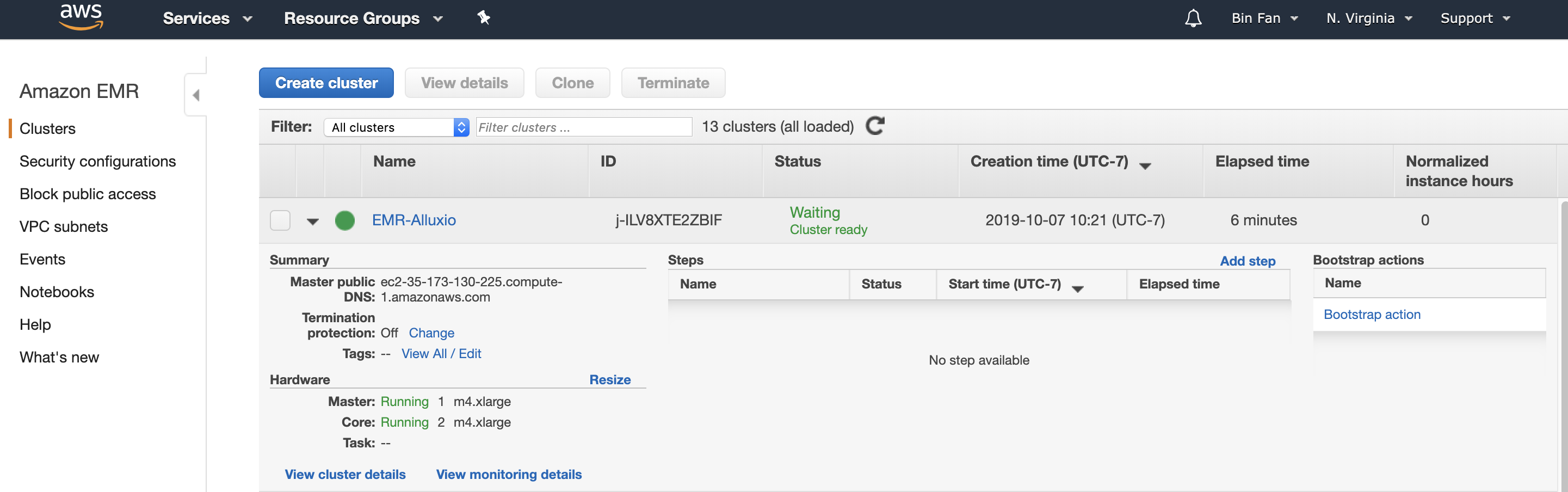Click the Resize hardware link
This screenshot has height=492, width=1568.
click(x=610, y=379)
